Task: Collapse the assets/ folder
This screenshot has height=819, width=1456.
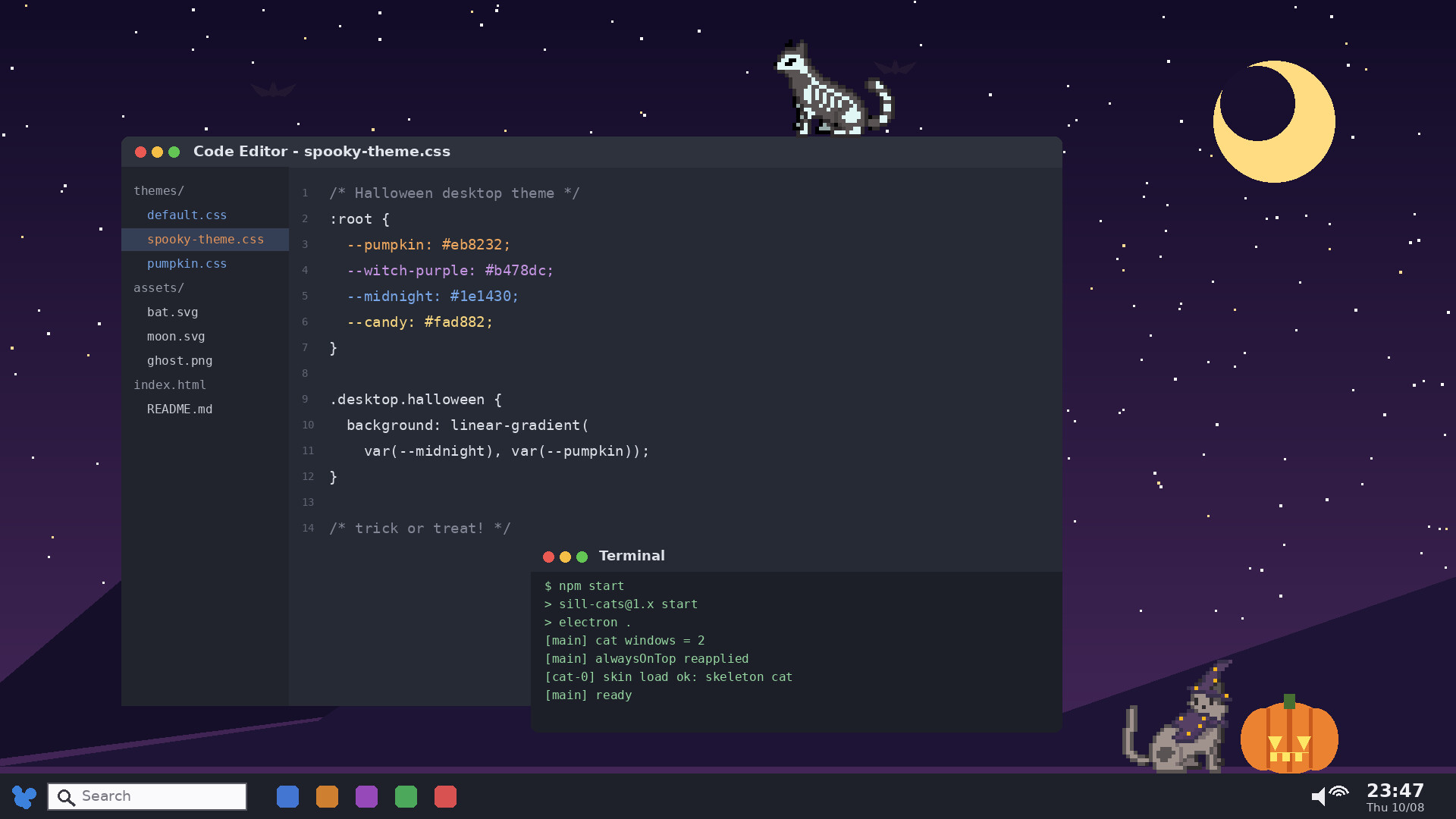Action: (158, 288)
